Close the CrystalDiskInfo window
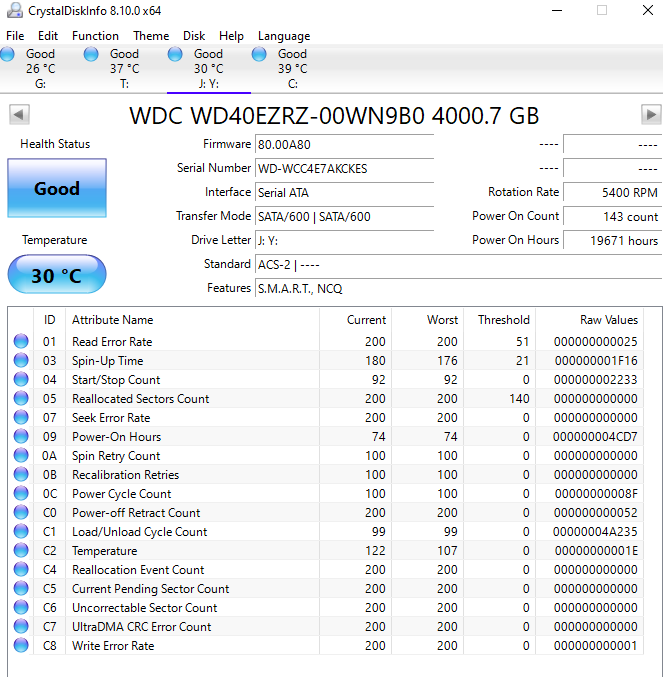 [647, 10]
